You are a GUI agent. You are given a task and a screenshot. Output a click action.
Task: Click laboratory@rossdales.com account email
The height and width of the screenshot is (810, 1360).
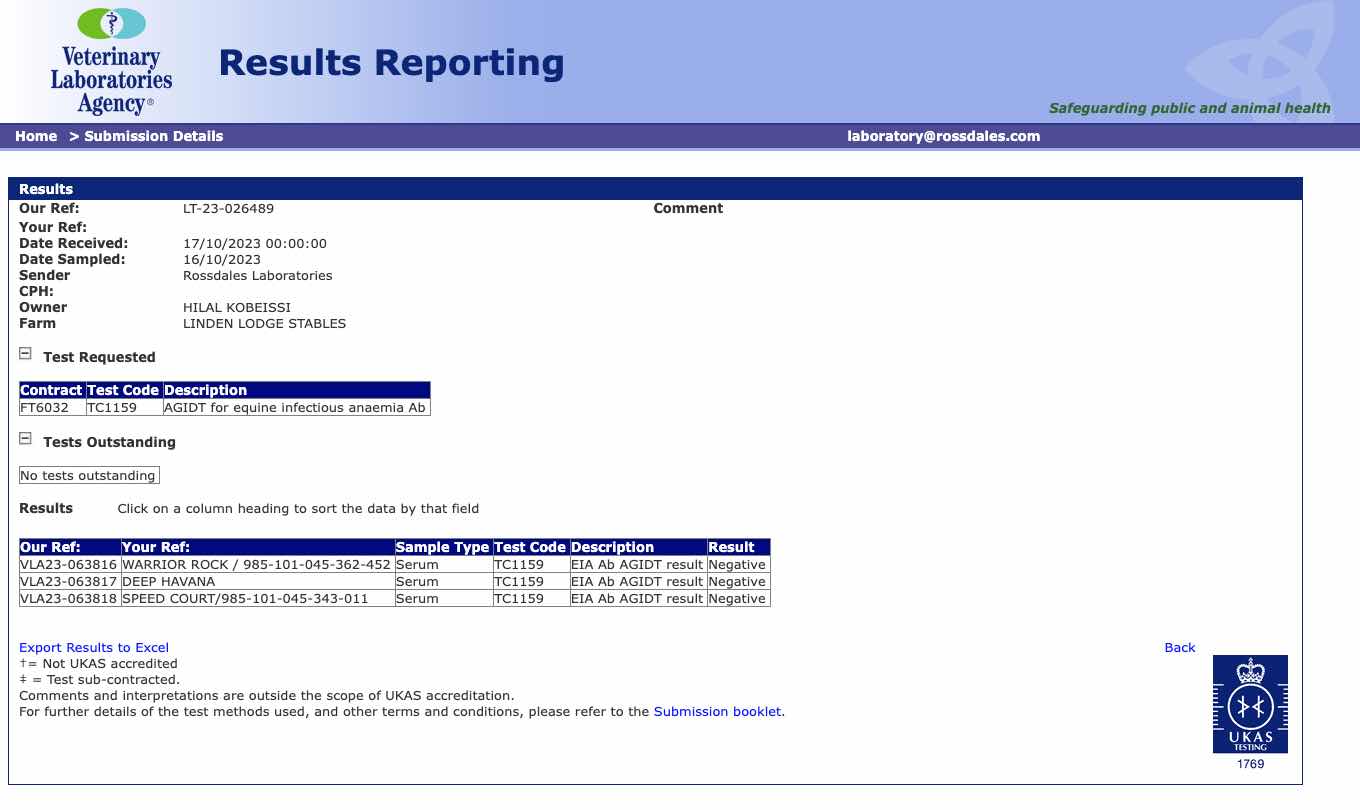tap(943, 136)
